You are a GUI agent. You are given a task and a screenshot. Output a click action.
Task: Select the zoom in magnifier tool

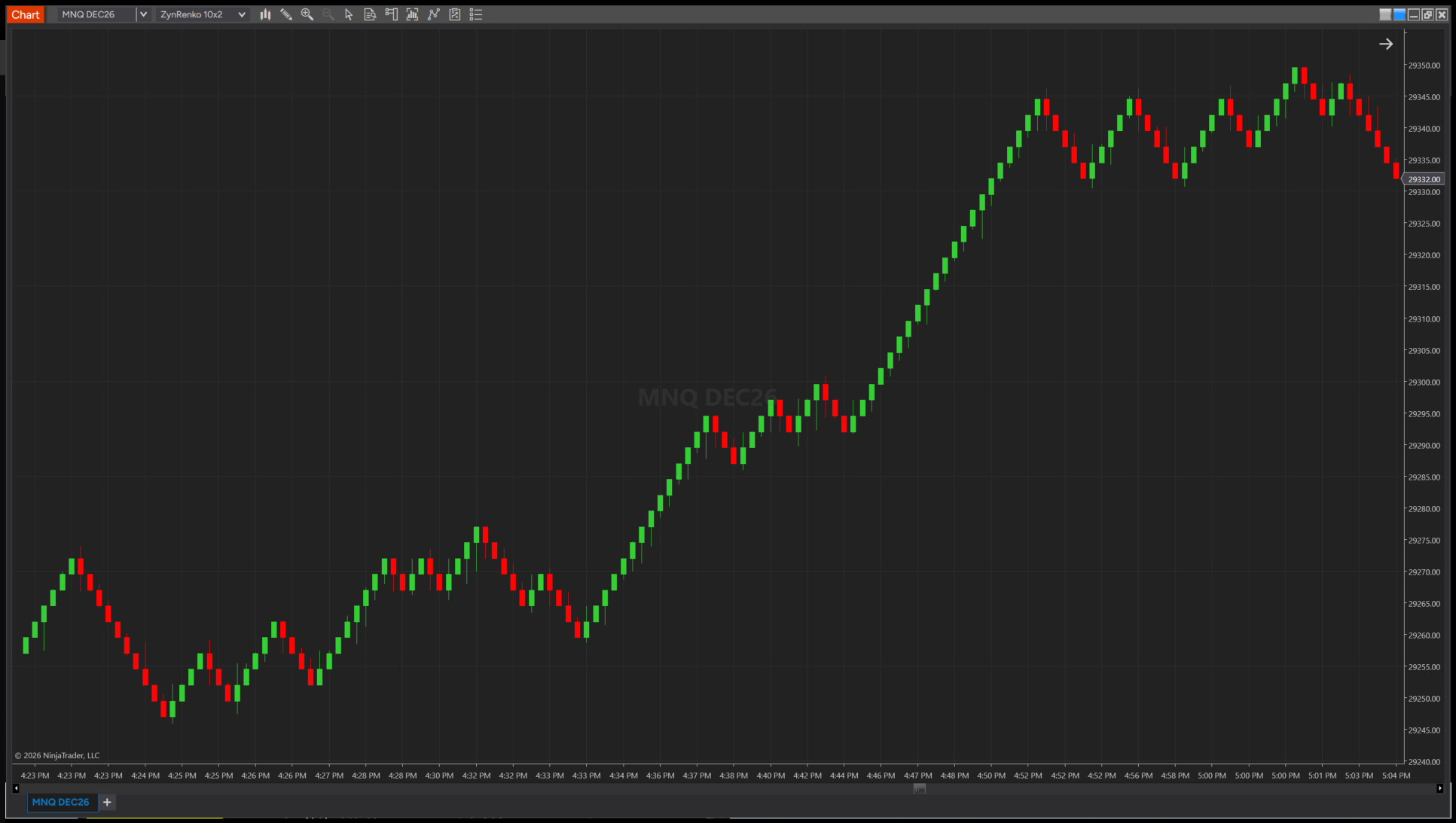(307, 14)
